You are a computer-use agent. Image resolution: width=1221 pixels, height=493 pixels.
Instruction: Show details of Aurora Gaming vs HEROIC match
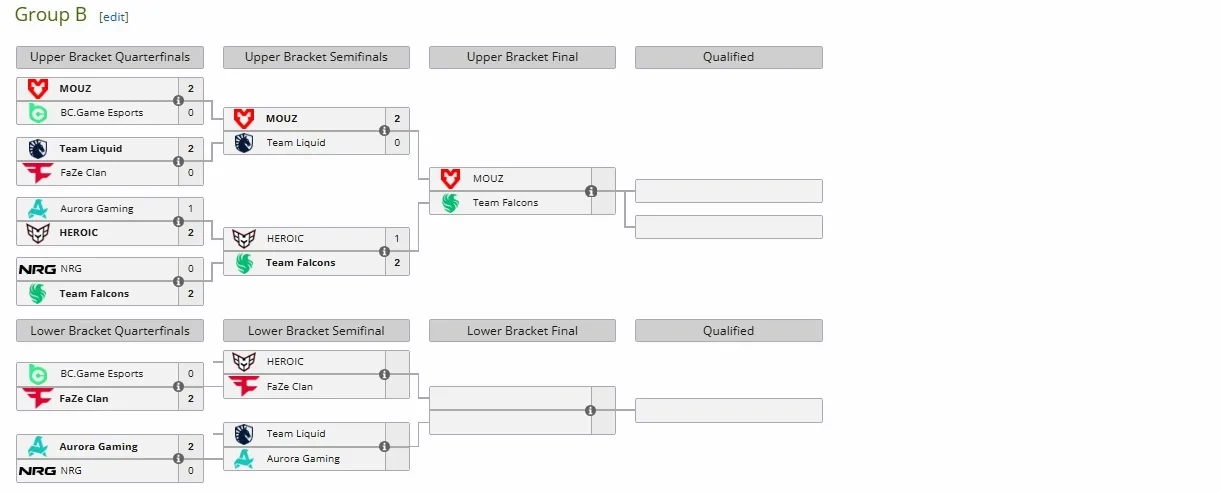coord(178,221)
